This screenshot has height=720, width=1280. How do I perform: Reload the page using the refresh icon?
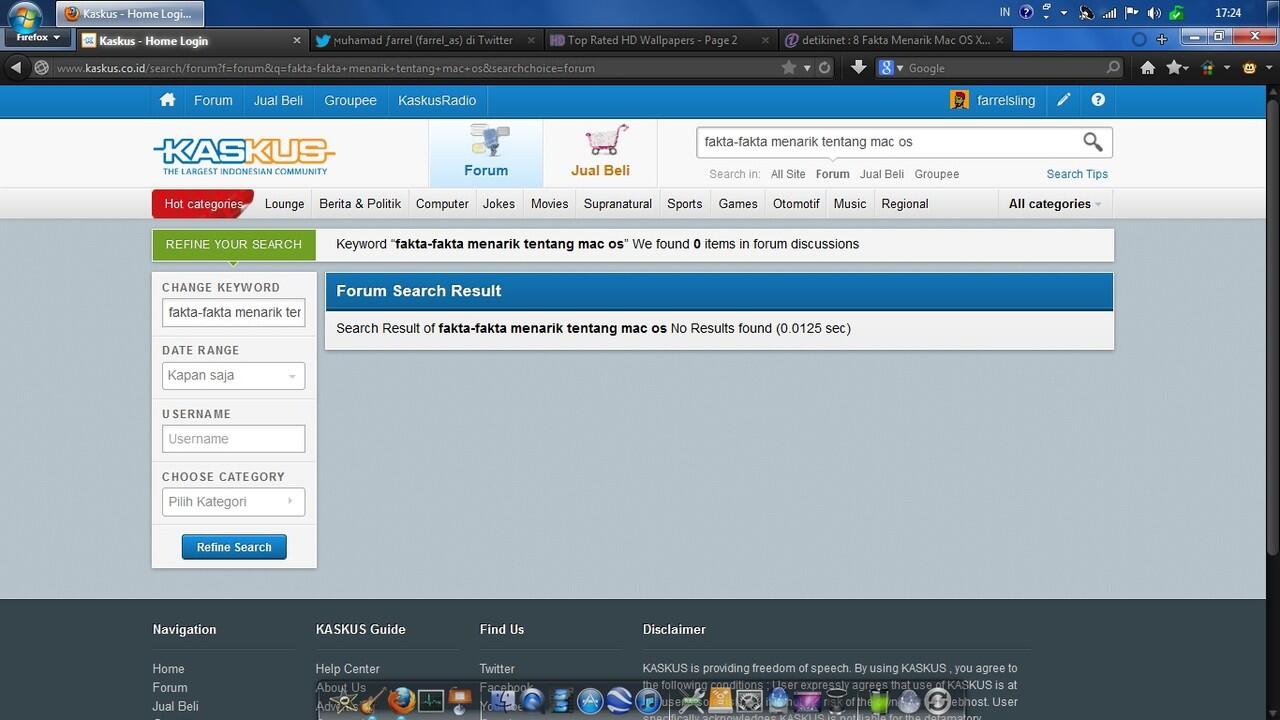(x=824, y=68)
